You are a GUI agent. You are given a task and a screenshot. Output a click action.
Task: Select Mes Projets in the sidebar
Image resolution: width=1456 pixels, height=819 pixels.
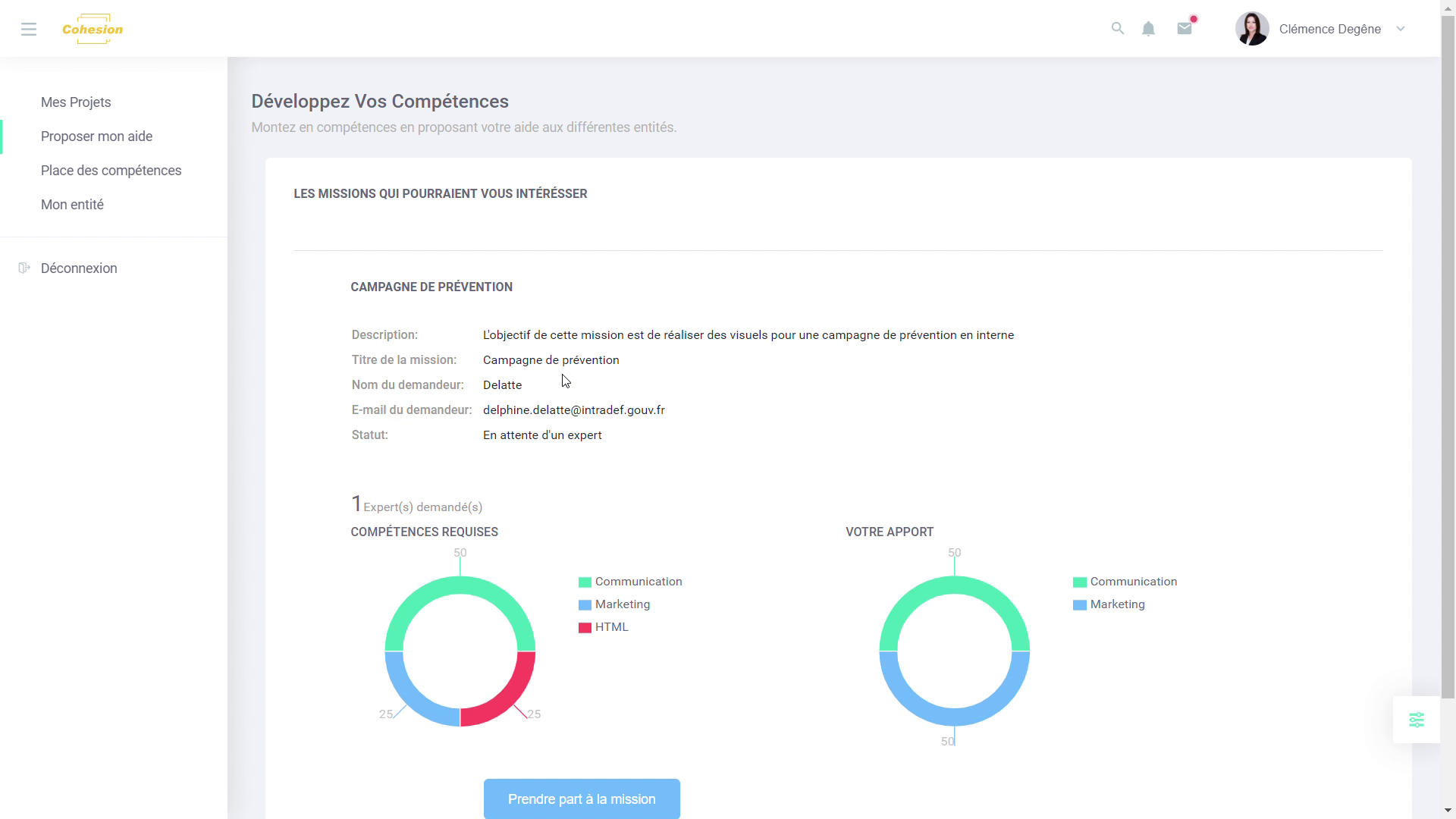click(75, 102)
